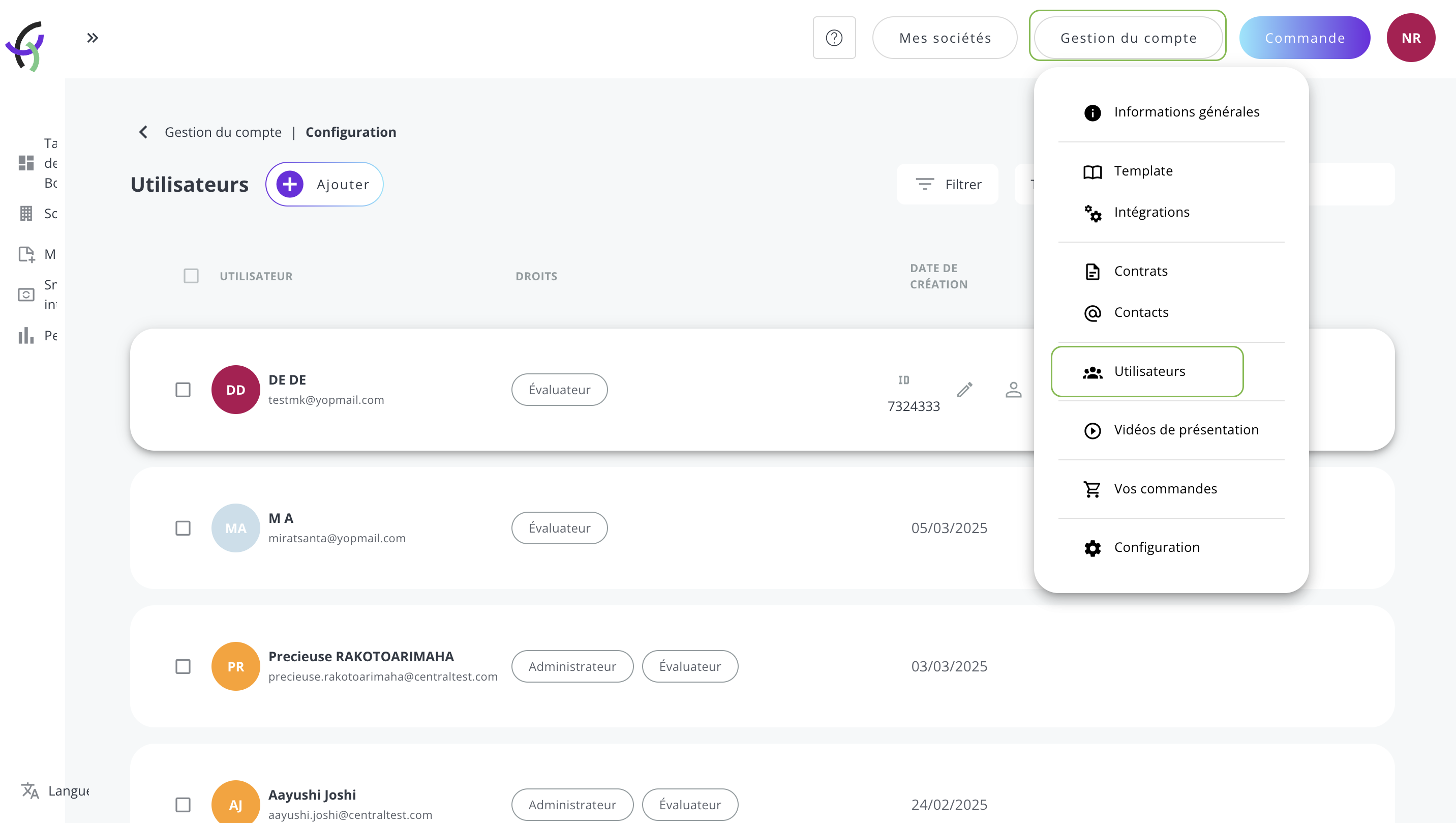Open bar chart icon in sidebar
Image resolution: width=1456 pixels, height=823 pixels.
click(x=26, y=335)
